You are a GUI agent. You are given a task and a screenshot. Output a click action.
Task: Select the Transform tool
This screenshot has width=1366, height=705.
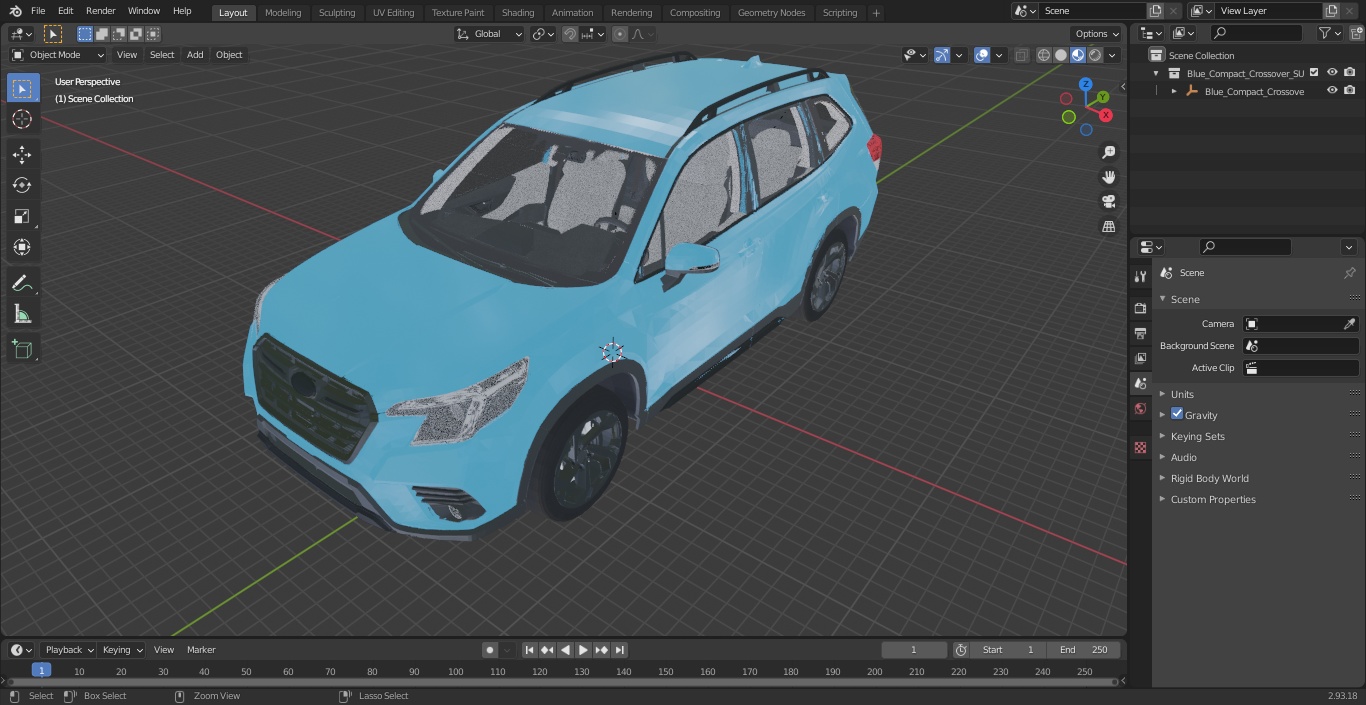22,247
